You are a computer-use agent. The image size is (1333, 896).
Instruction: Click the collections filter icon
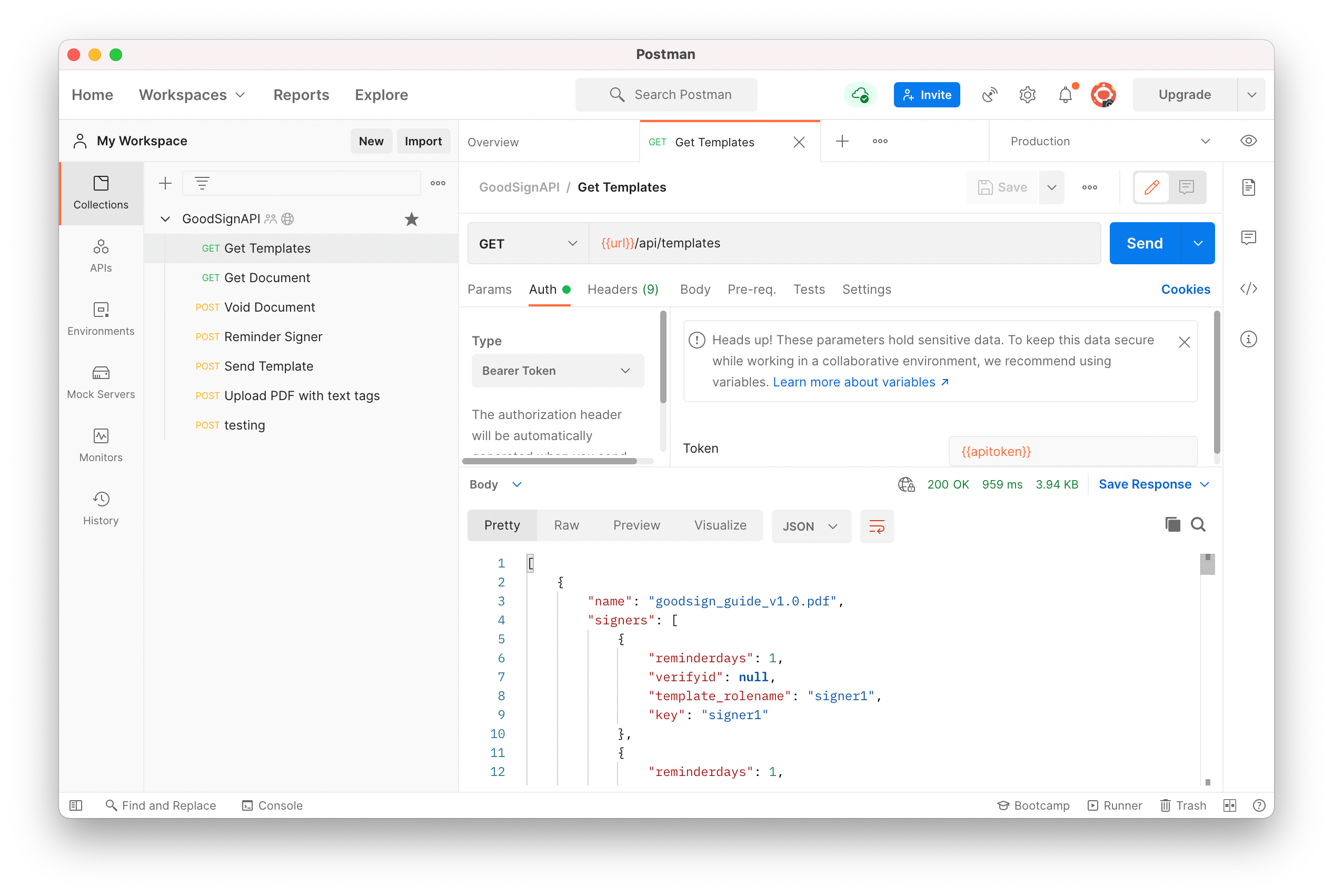(202, 183)
